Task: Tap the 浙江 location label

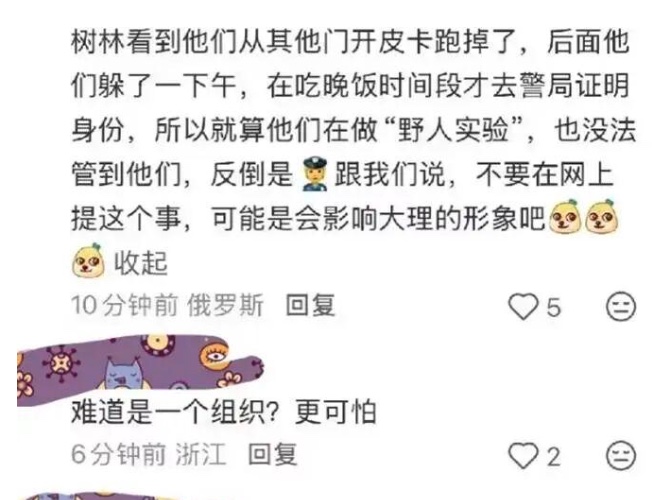Action: (201, 454)
